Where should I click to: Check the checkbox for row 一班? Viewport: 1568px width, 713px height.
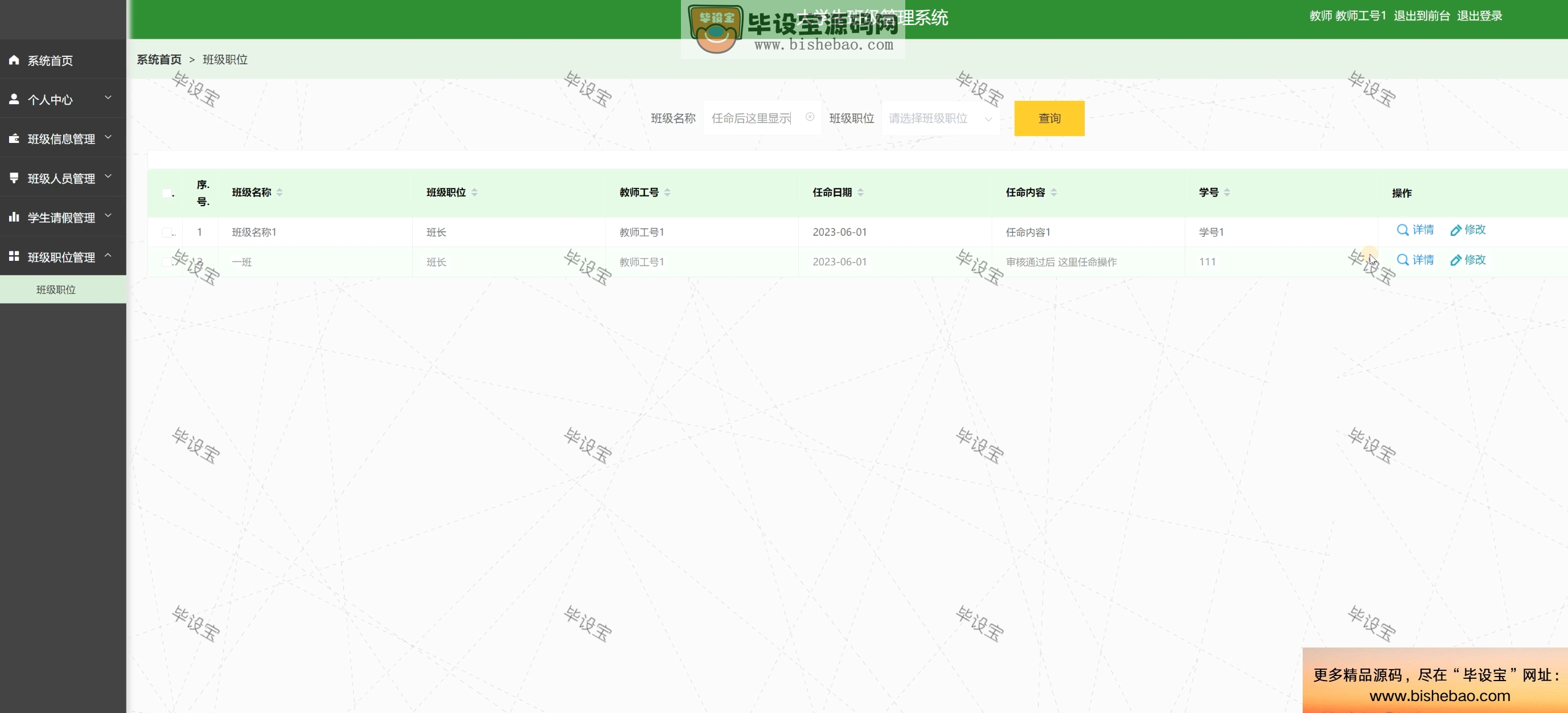167,262
